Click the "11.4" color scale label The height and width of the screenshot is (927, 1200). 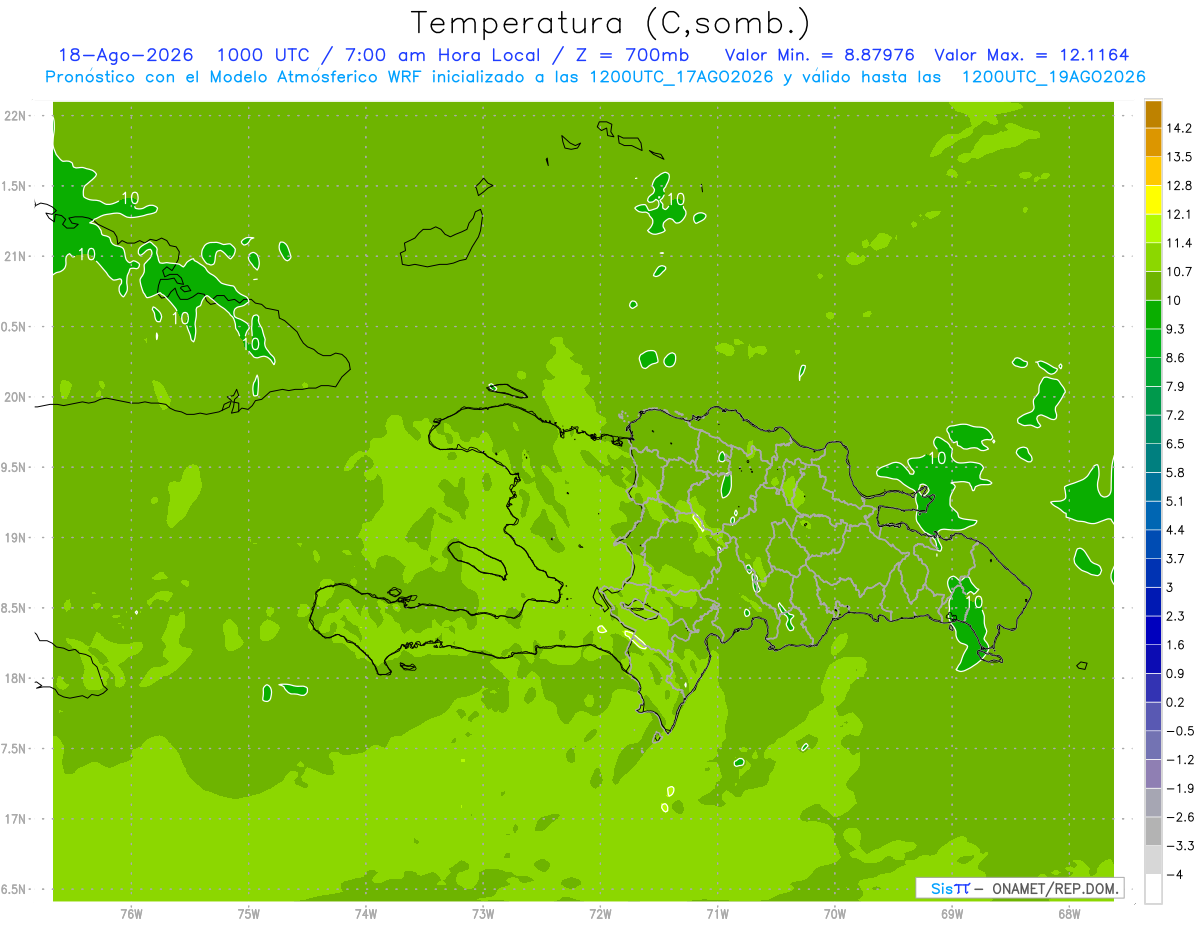point(1180,243)
